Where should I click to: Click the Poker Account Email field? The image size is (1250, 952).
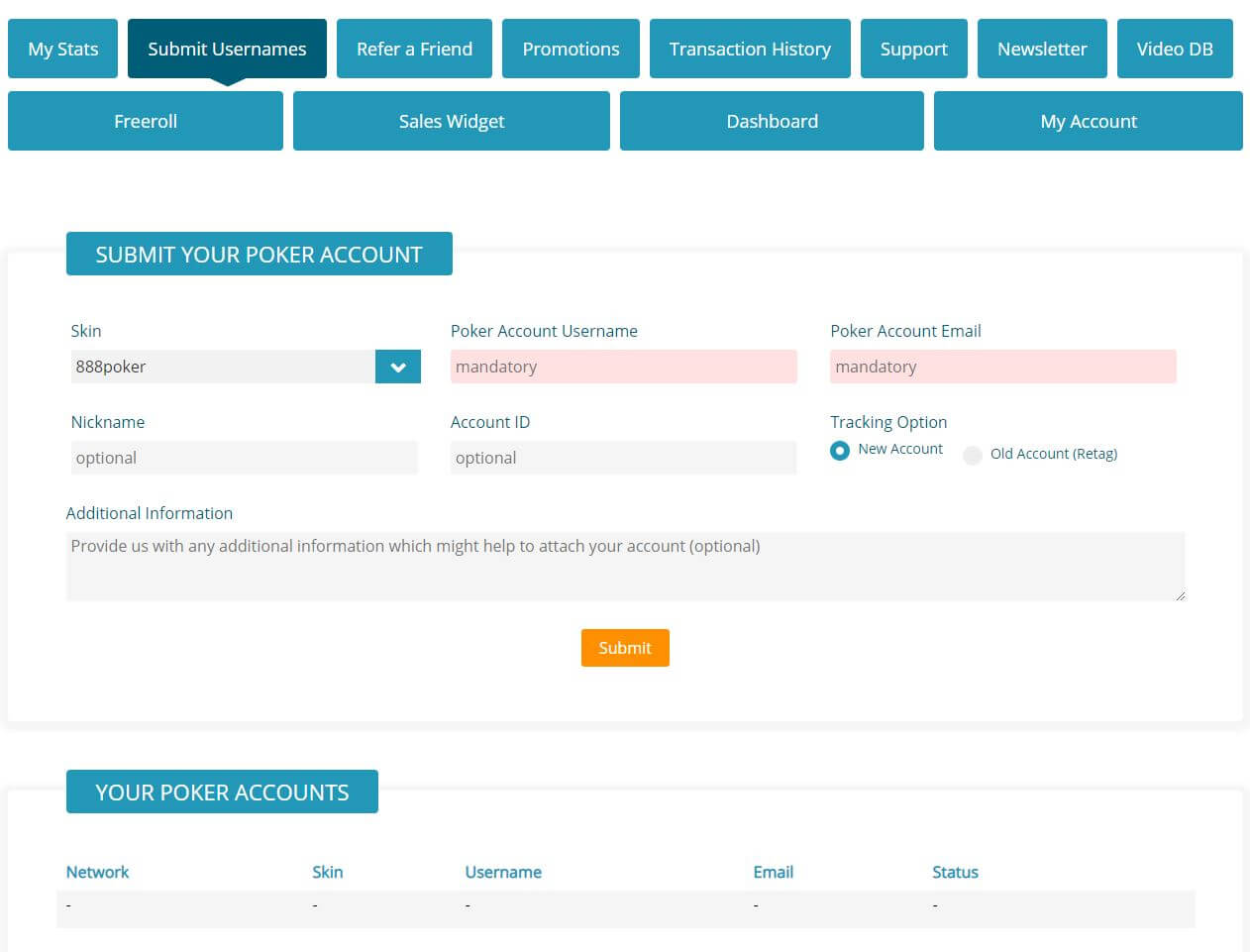(x=1002, y=367)
